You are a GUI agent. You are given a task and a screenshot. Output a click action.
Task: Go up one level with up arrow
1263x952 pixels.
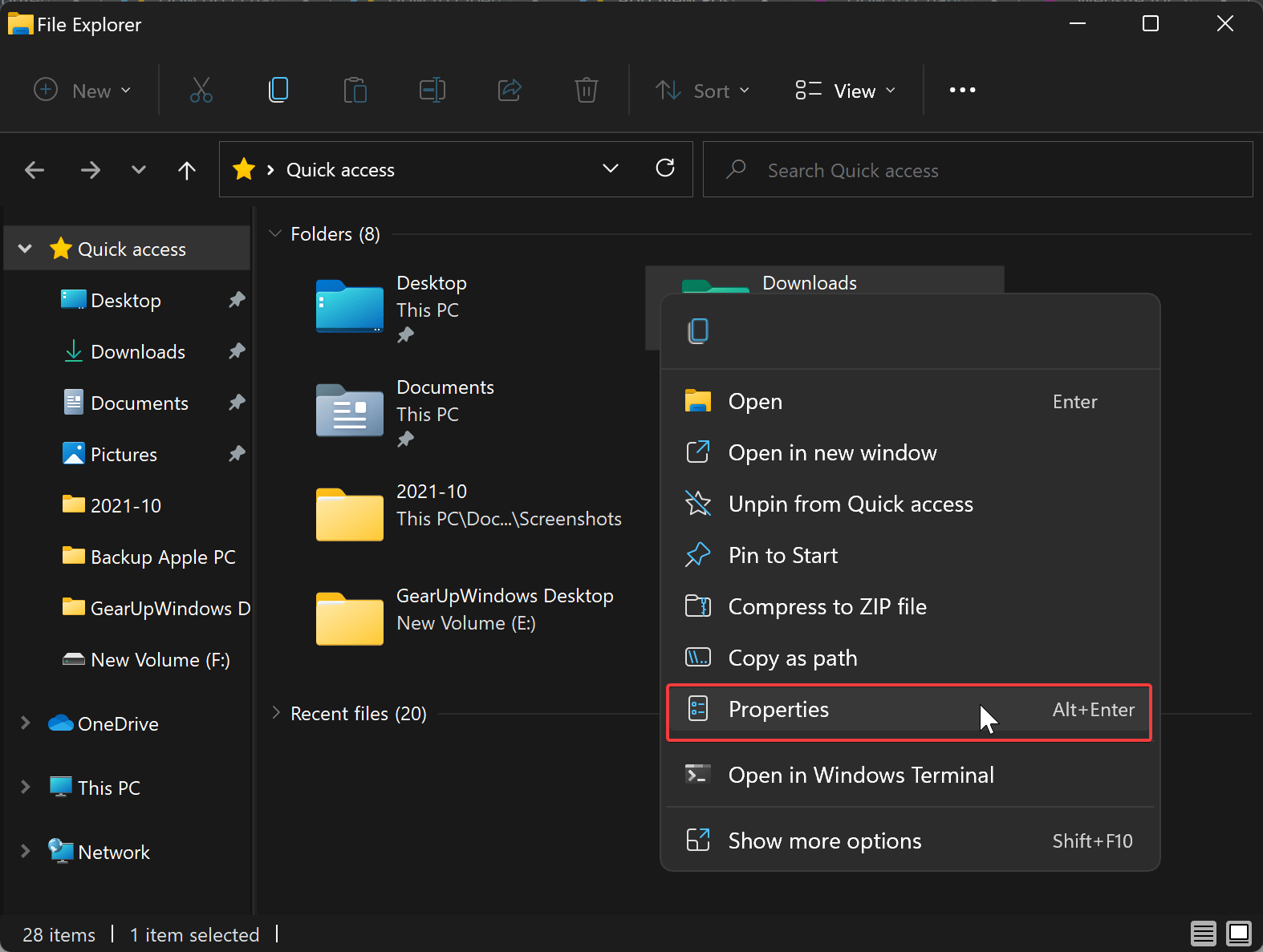pyautogui.click(x=186, y=169)
